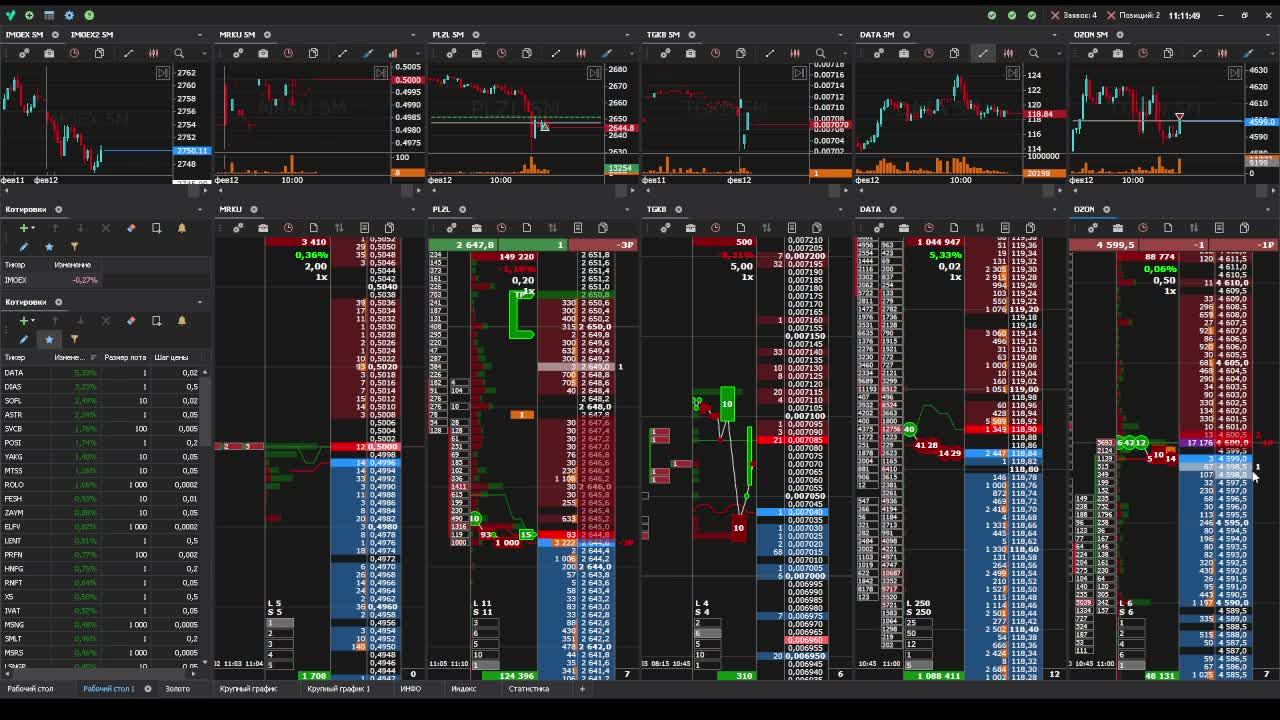1280x720 pixels.
Task: Click the clock icon in the TGKB order book toolbar
Action: (x=715, y=228)
